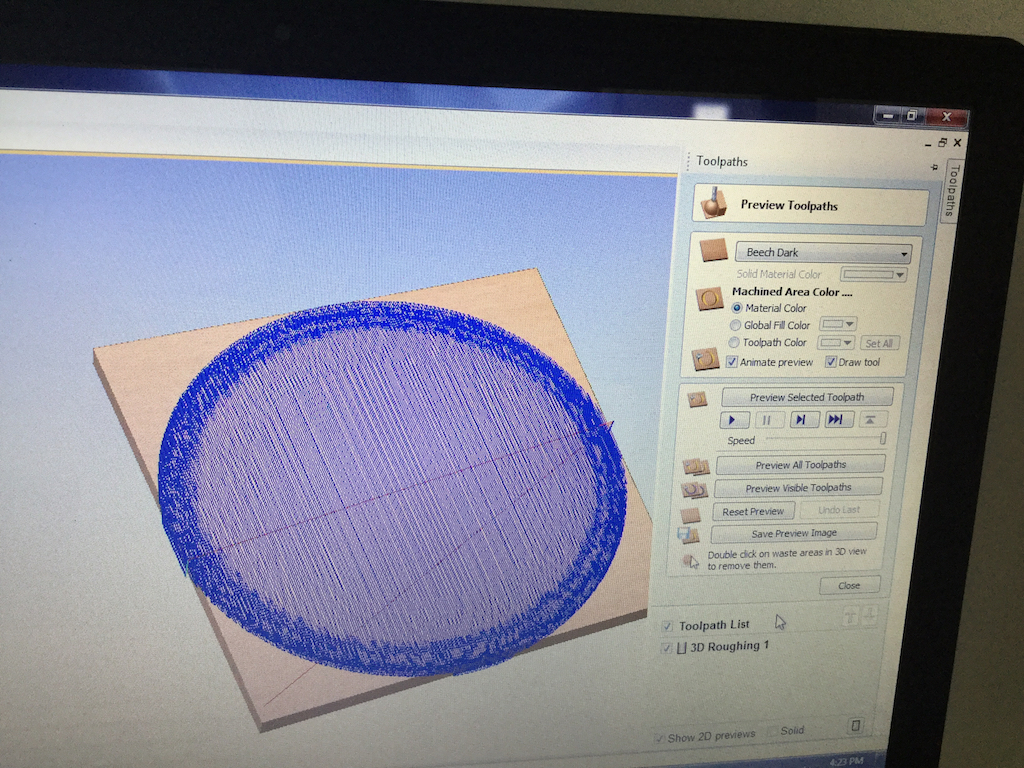The width and height of the screenshot is (1024, 768).
Task: Click the preview Speed slider handle
Action: point(883,438)
